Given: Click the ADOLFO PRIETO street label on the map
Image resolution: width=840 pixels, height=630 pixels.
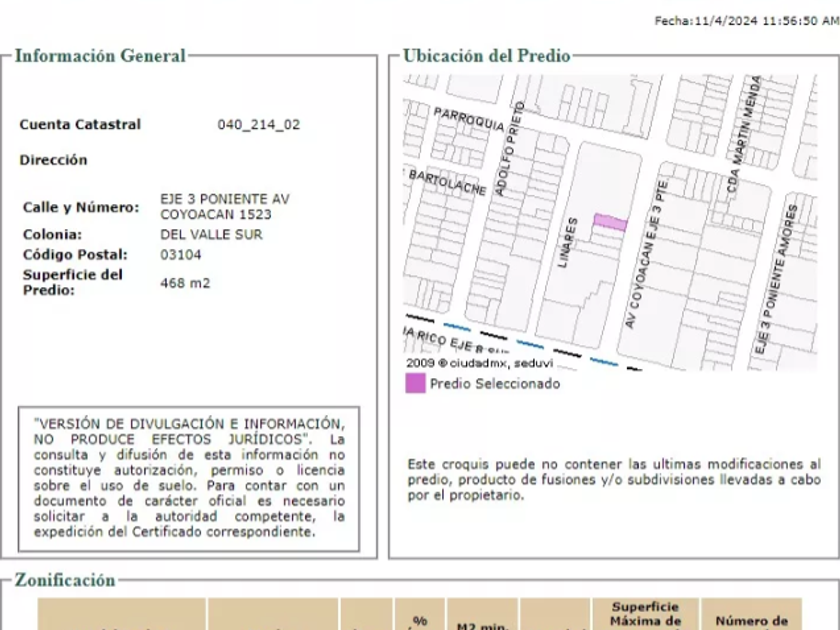Looking at the screenshot, I should [509, 148].
